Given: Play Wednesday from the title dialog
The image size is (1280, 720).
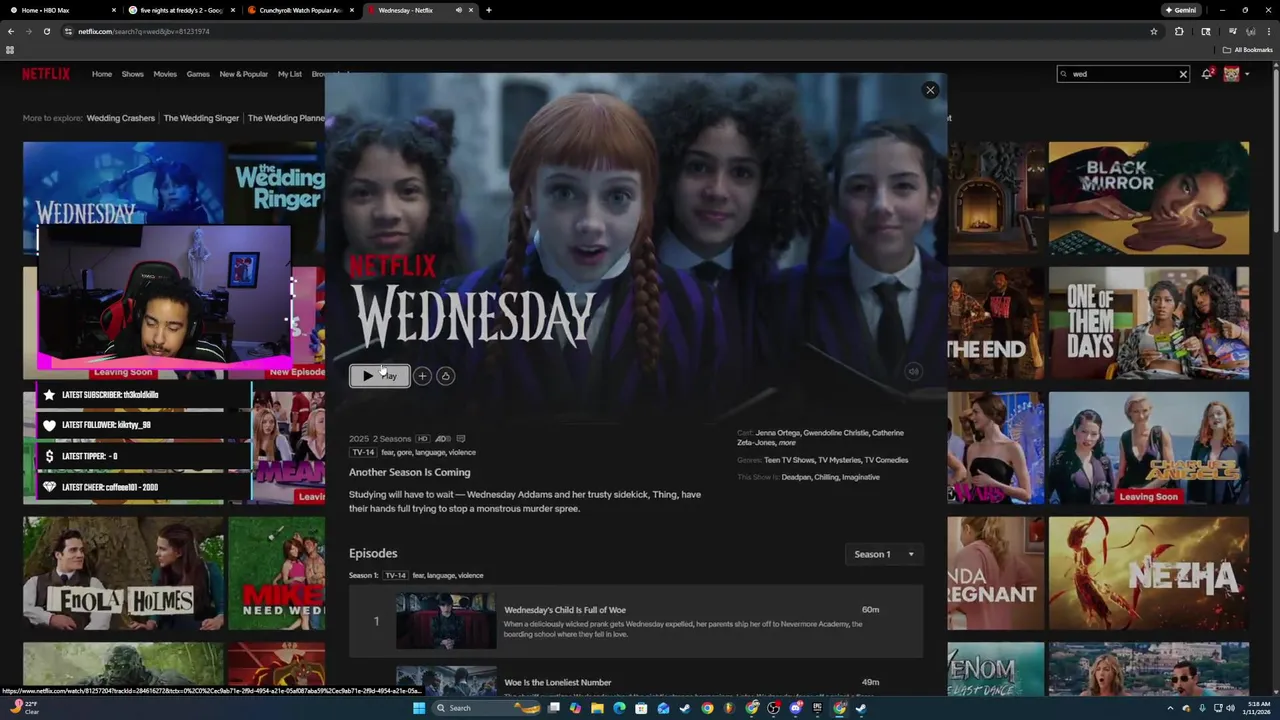Looking at the screenshot, I should (x=379, y=376).
